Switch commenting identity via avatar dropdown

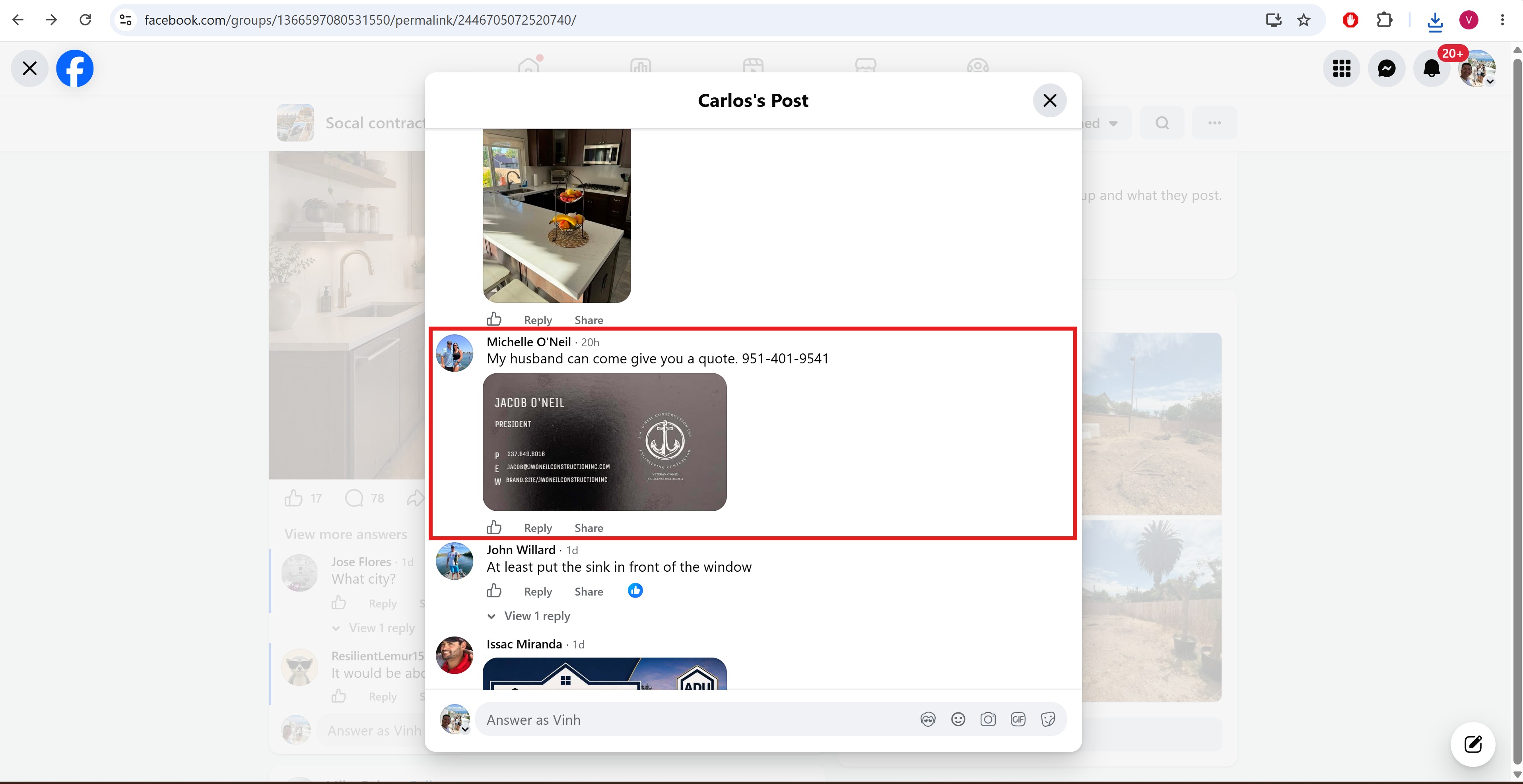tap(454, 719)
